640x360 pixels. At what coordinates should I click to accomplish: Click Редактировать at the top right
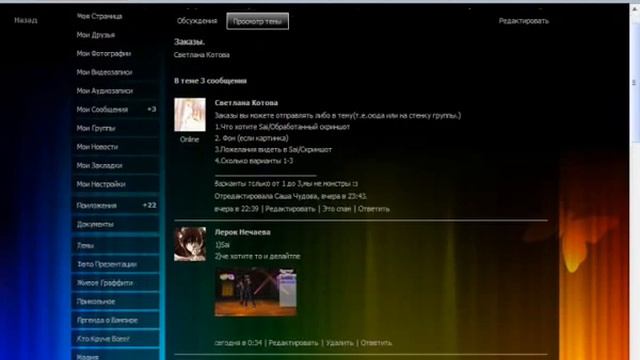pyautogui.click(x=524, y=21)
